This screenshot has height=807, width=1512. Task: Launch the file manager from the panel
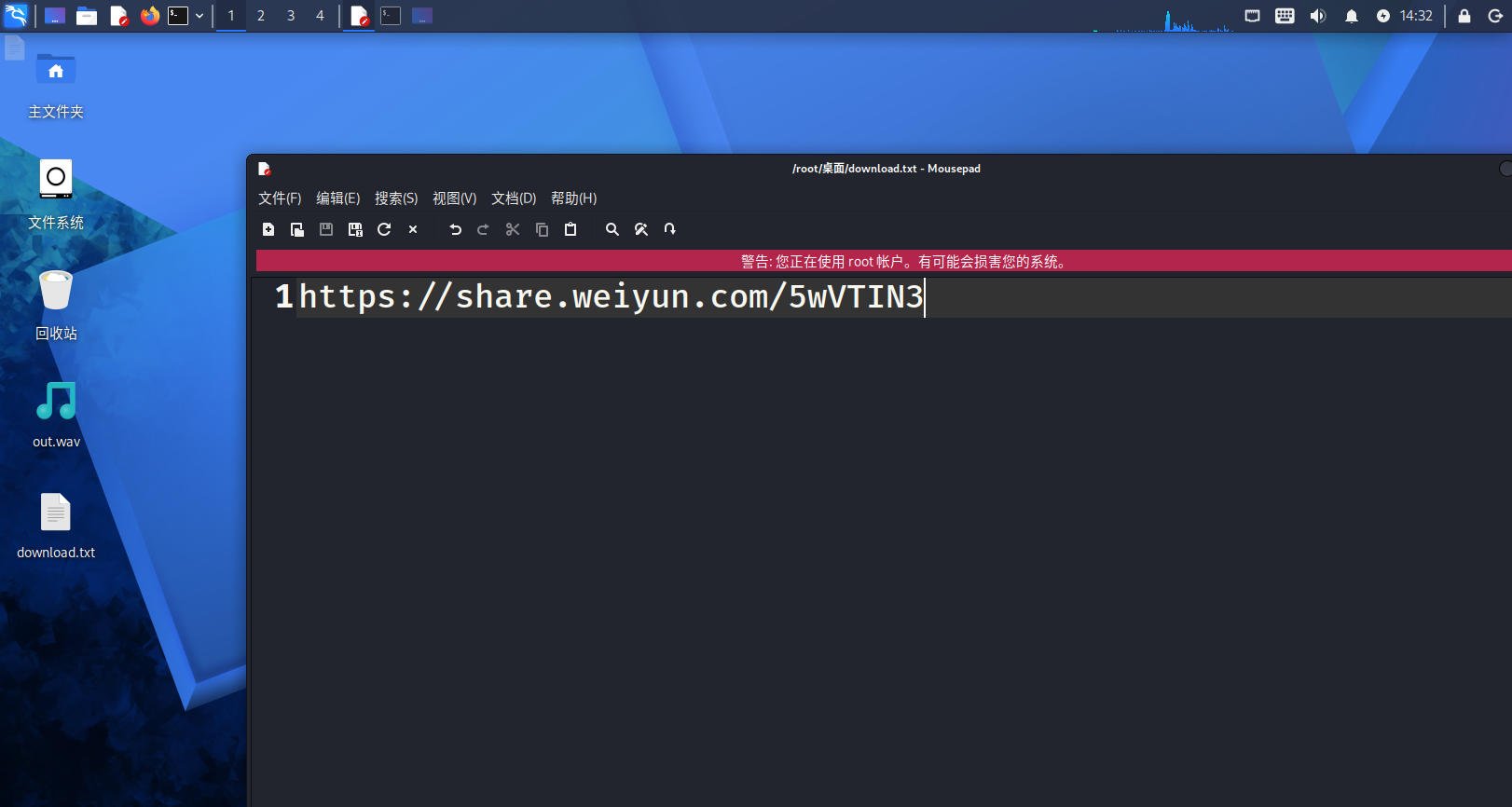click(87, 16)
